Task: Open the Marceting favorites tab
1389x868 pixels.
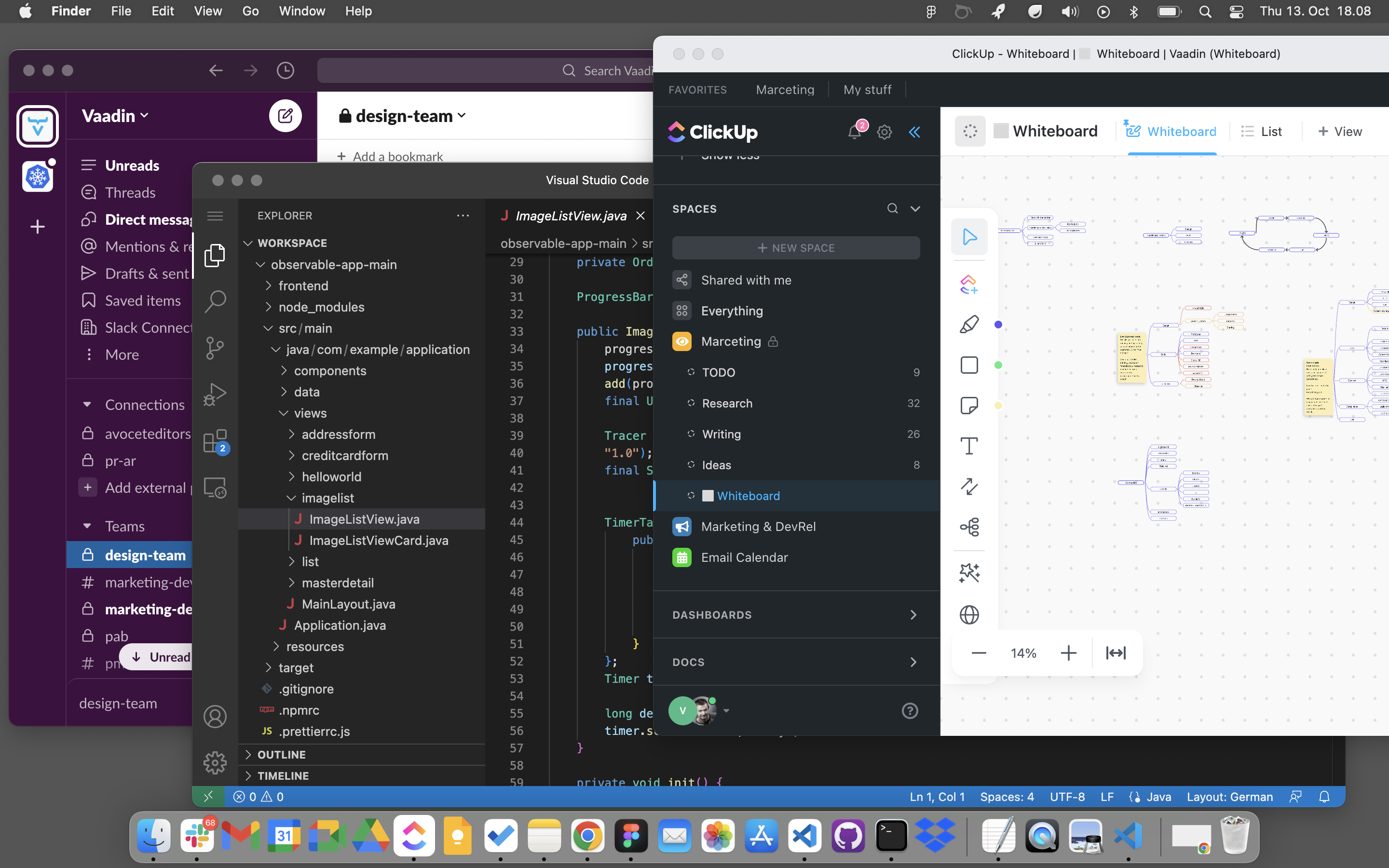Action: (785, 90)
